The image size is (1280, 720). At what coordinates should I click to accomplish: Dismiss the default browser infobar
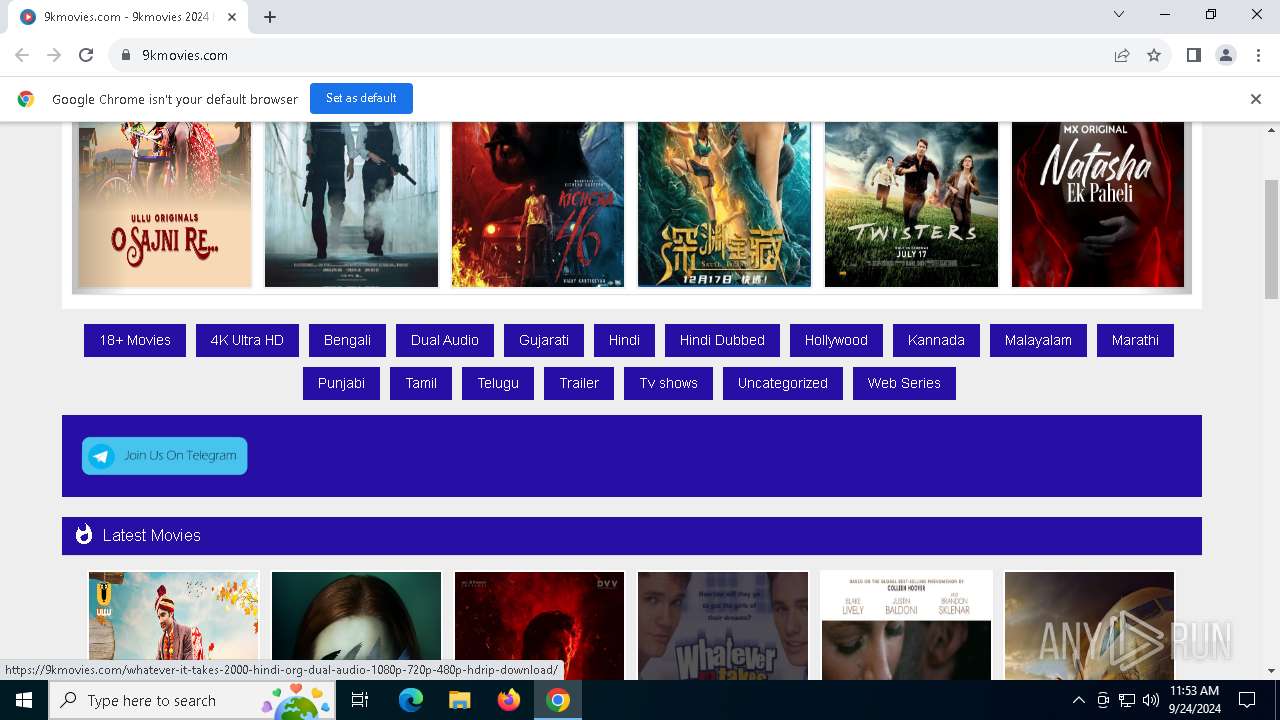1256,99
